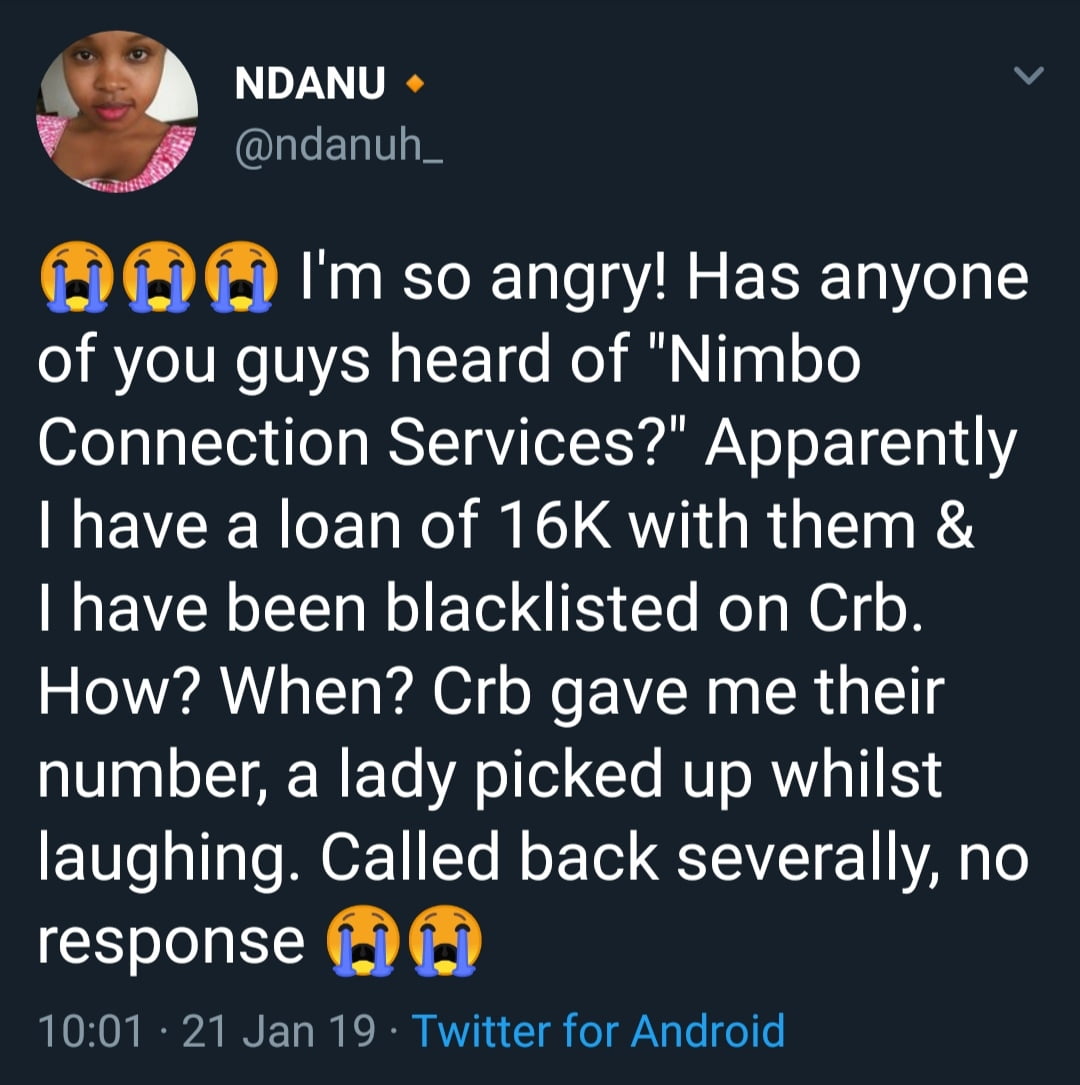This screenshot has height=1085, width=1080.
Task: Open NDANU's profile picture
Action: [118, 111]
